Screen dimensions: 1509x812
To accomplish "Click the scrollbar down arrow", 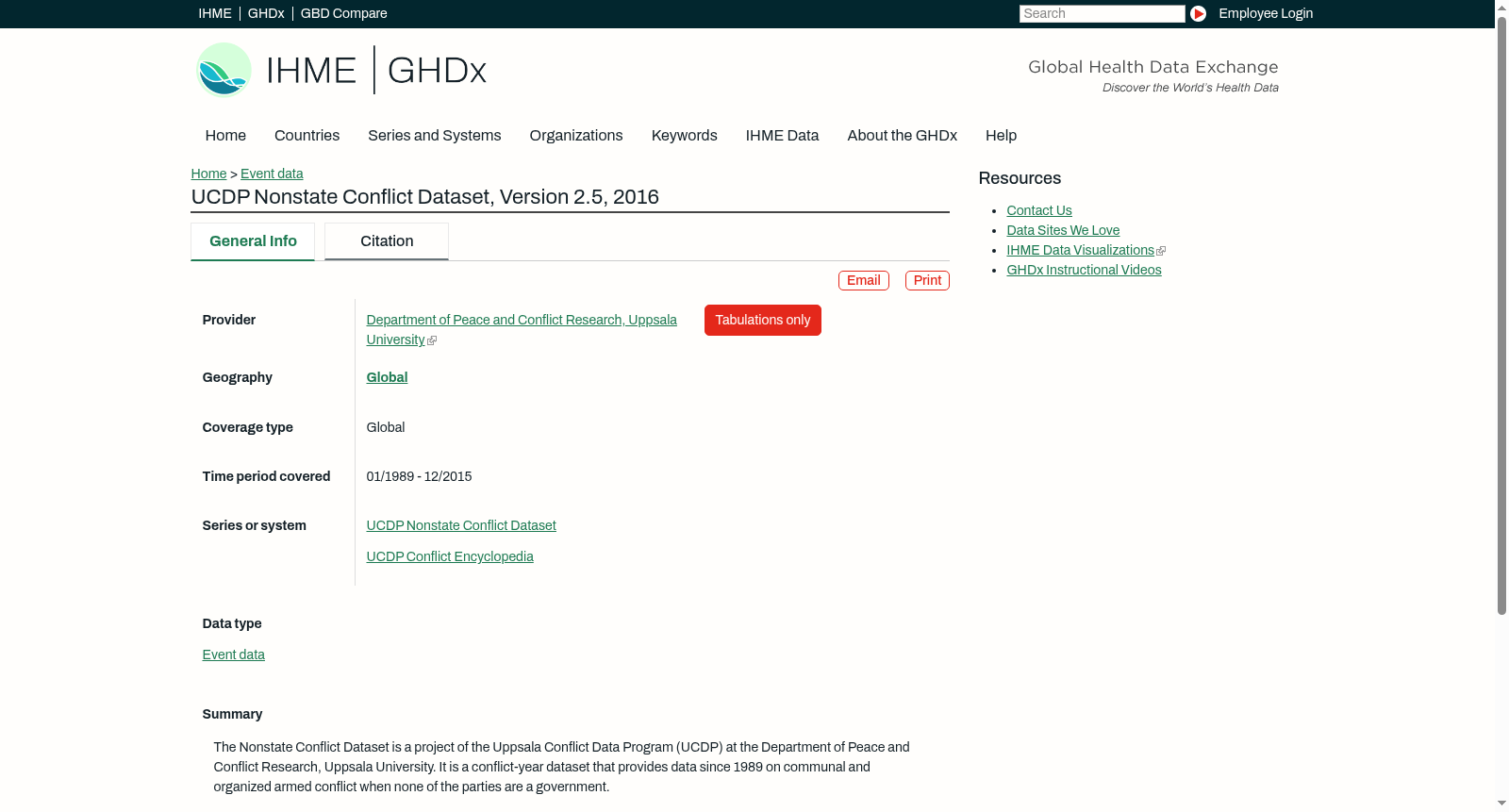I will pos(1501,804).
